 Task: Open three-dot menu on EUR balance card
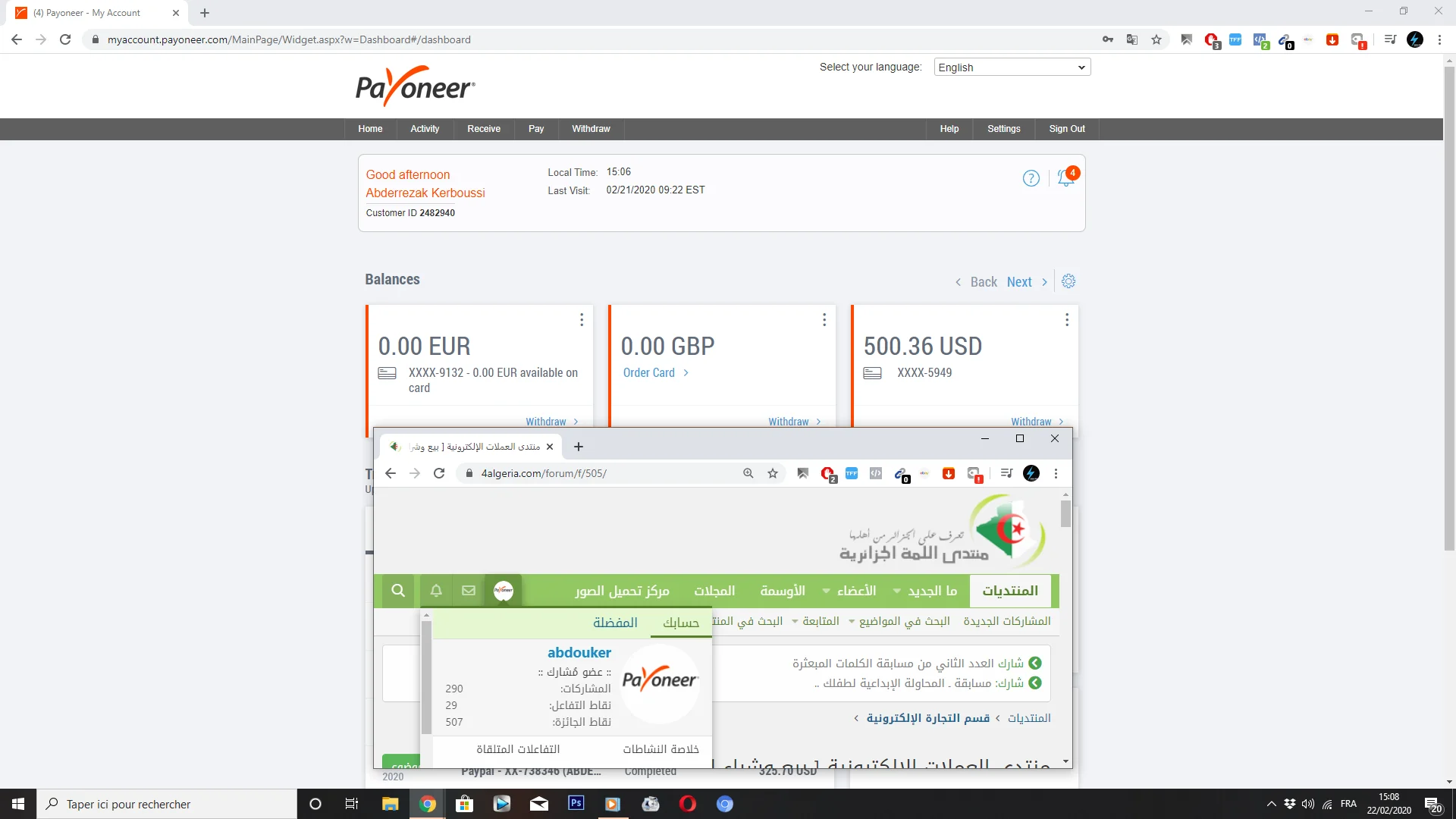(x=582, y=320)
